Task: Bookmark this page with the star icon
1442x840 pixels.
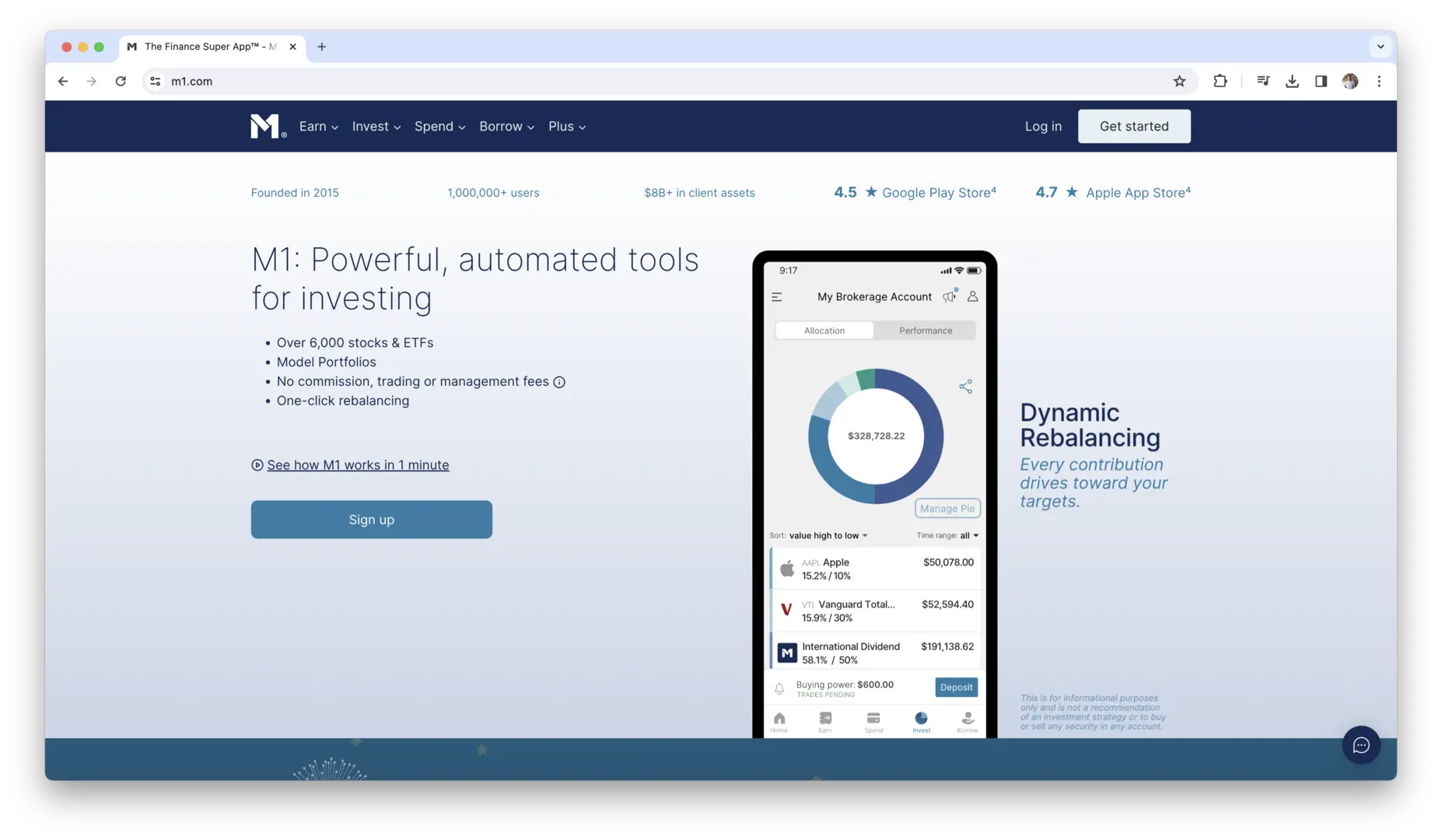Action: 1179,81
